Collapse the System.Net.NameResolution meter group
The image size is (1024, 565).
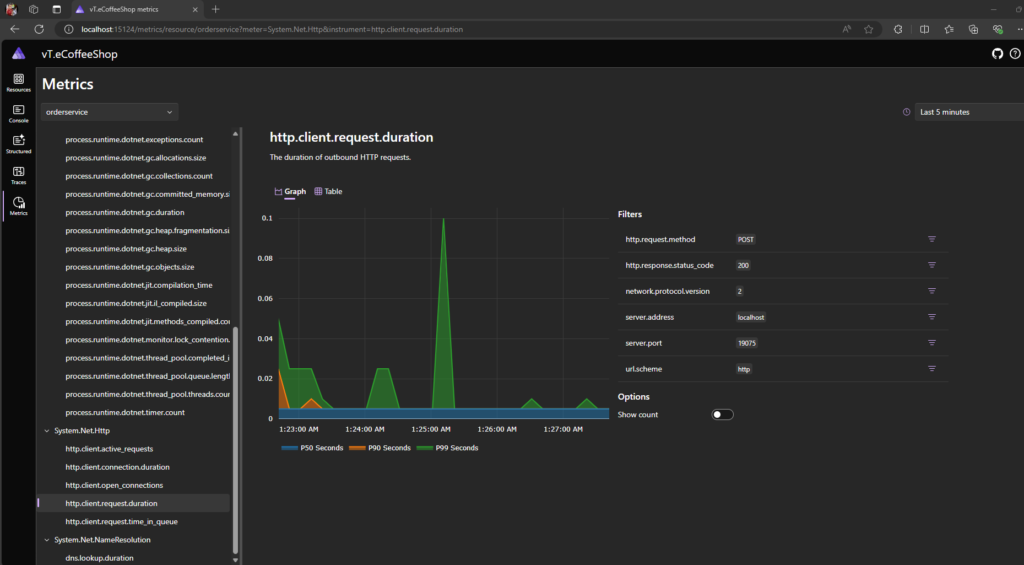pos(46,540)
